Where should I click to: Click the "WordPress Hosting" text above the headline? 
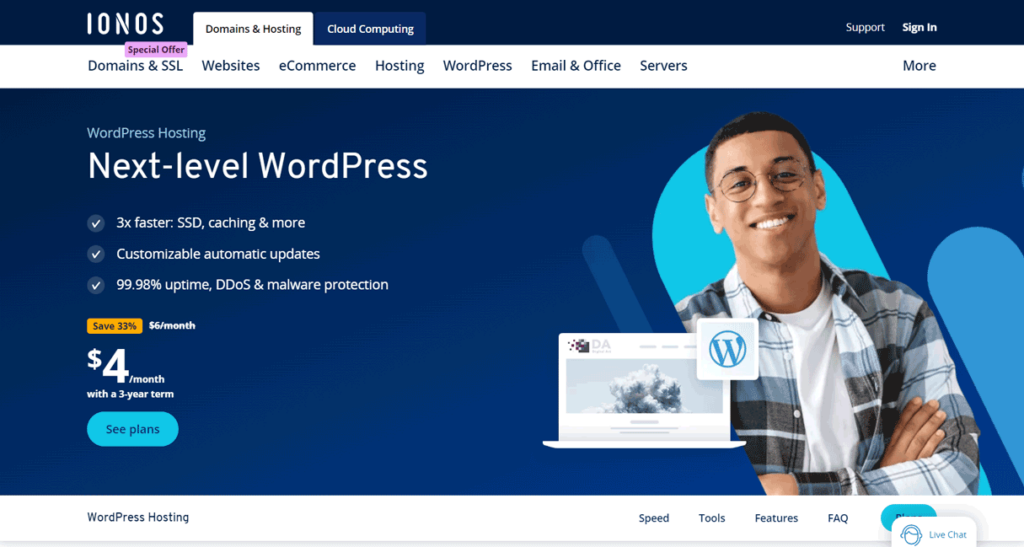point(146,133)
